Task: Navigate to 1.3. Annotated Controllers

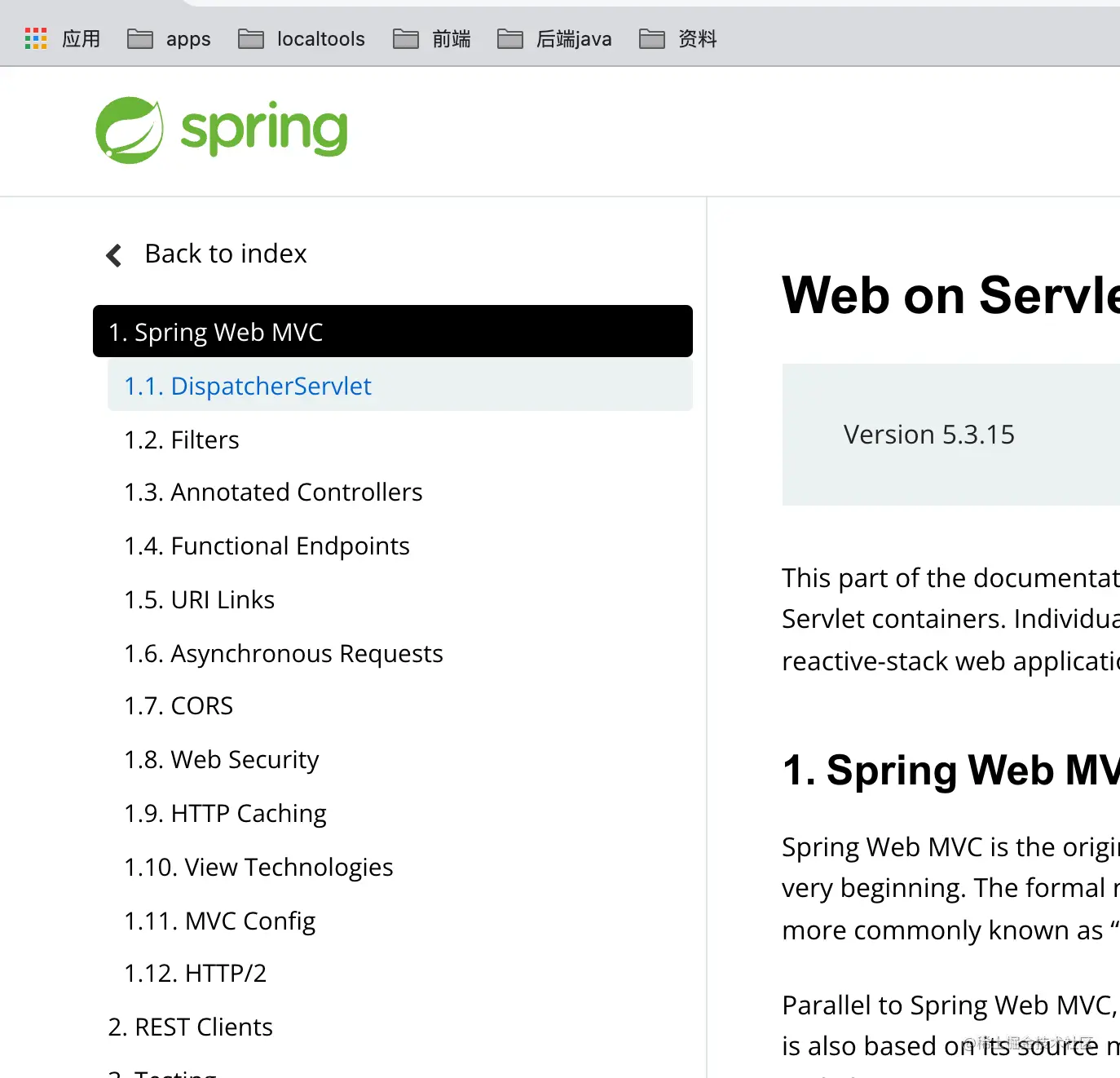Action: 273,492
